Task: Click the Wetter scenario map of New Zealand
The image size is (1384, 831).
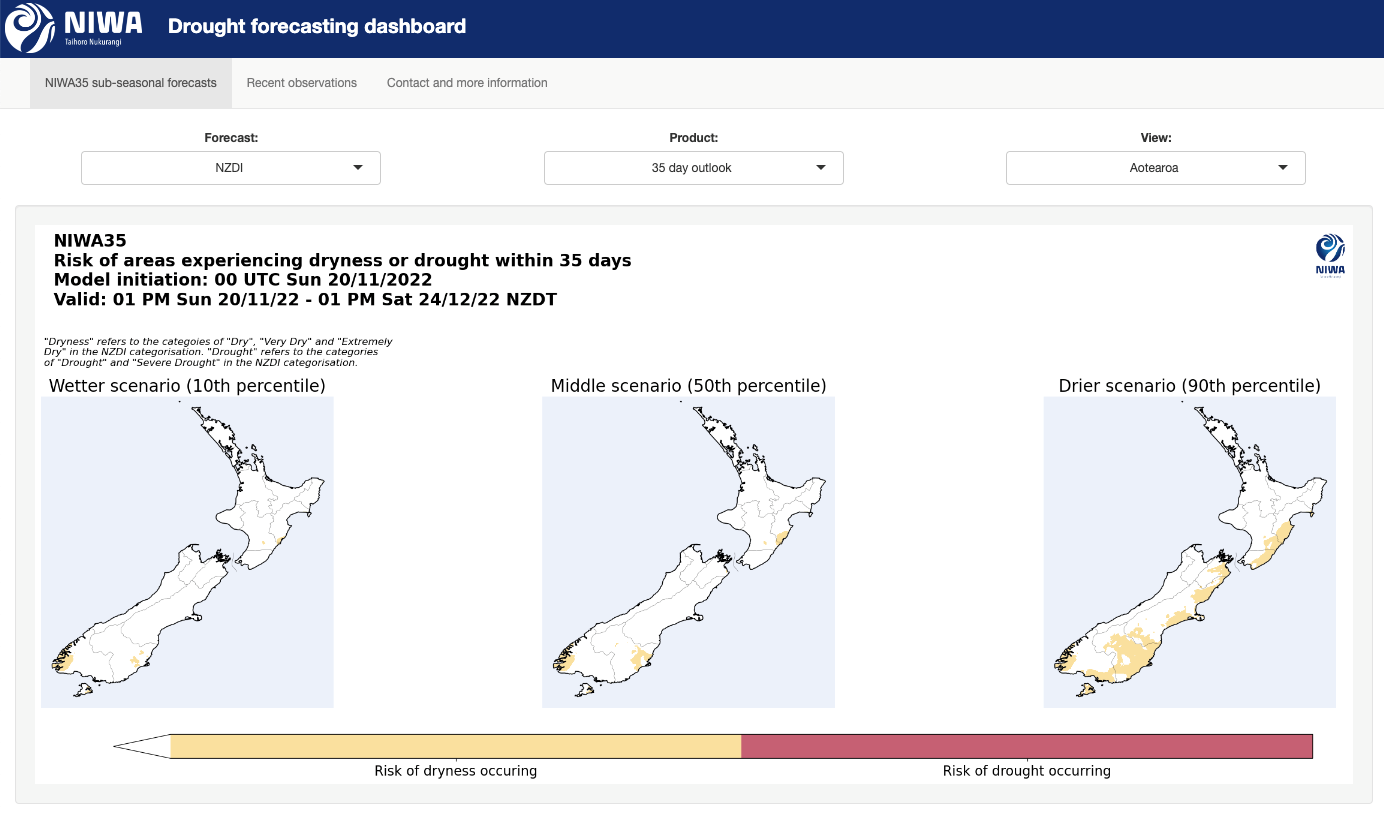Action: (187, 551)
